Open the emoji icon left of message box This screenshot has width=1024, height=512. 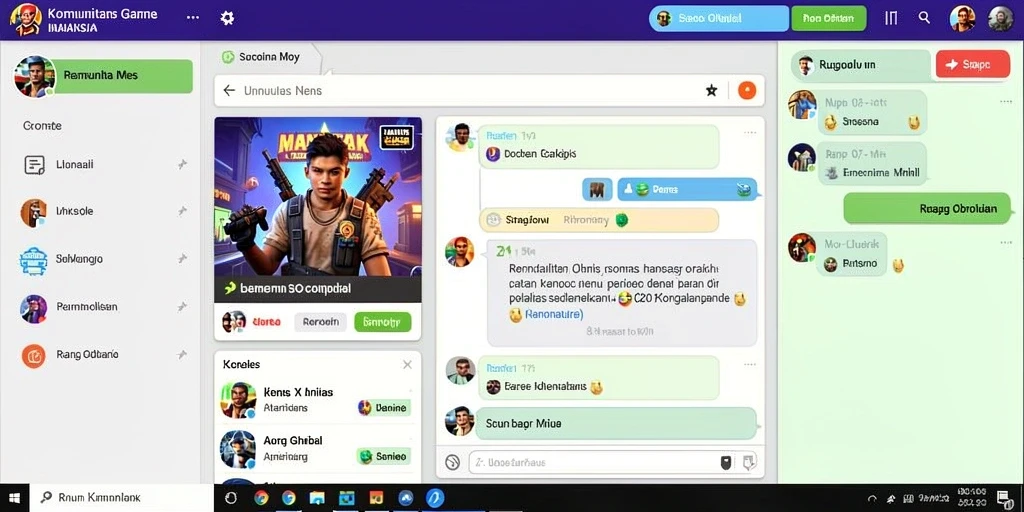(x=453, y=462)
